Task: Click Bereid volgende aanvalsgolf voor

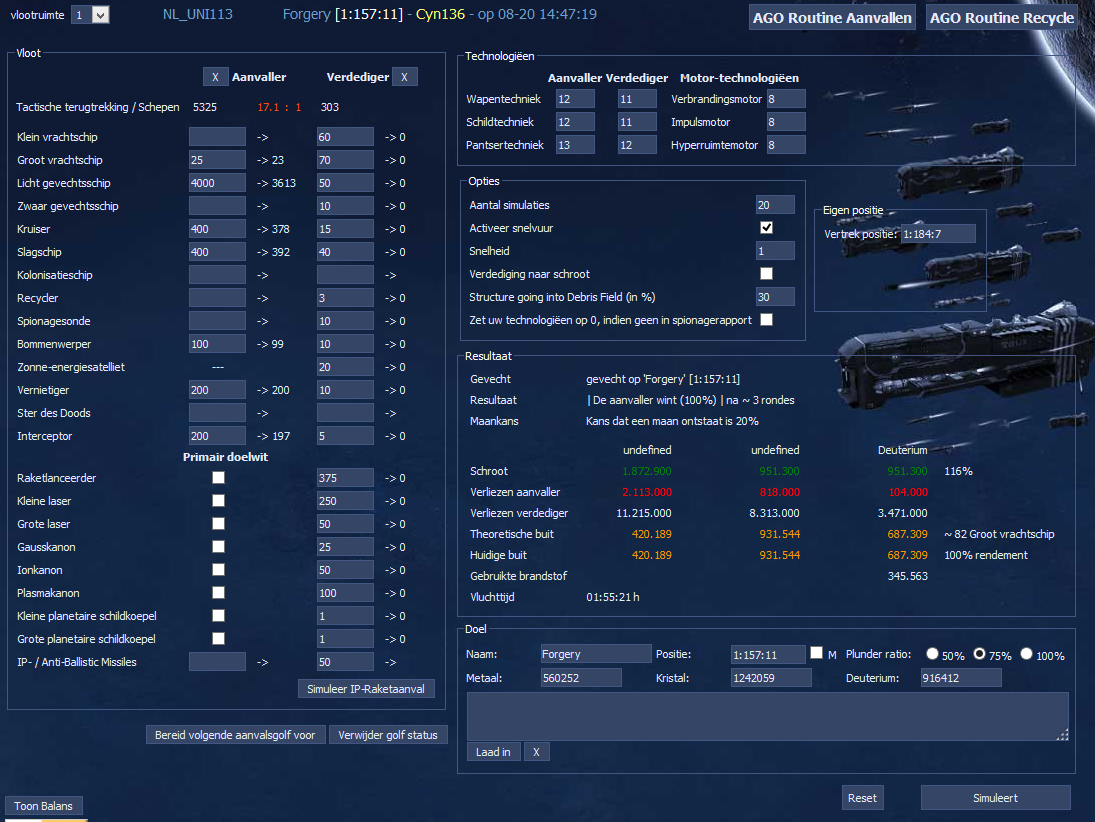Action: pyautogui.click(x=235, y=735)
